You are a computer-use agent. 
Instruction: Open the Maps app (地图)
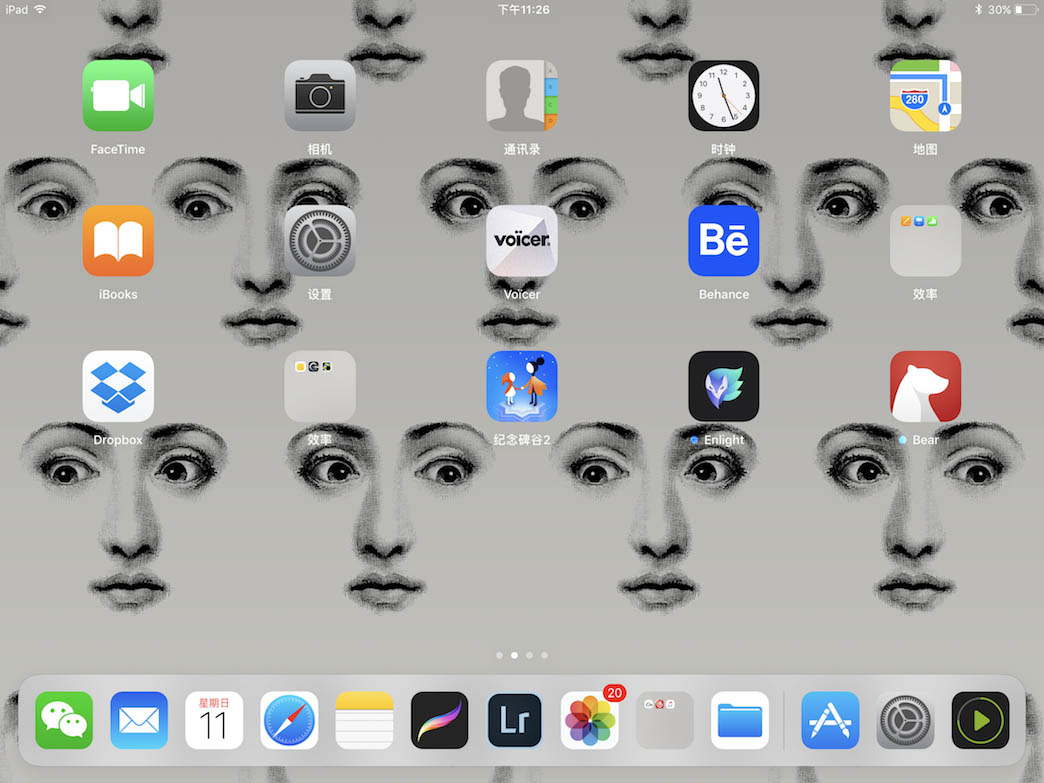tap(925, 96)
